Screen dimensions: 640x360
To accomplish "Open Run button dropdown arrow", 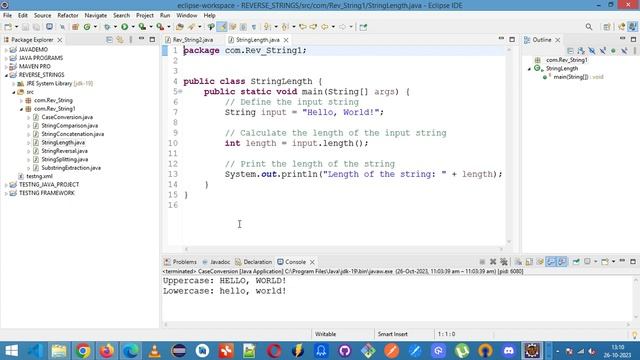I will click(x=133, y=27).
